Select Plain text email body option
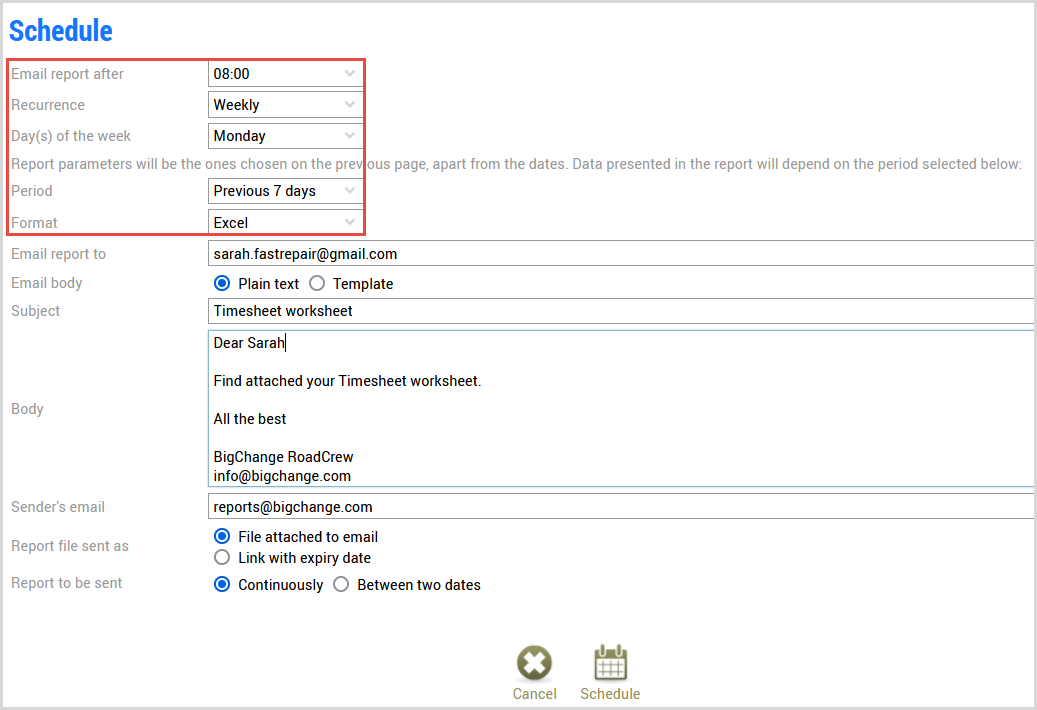The image size is (1037, 710). click(x=222, y=284)
